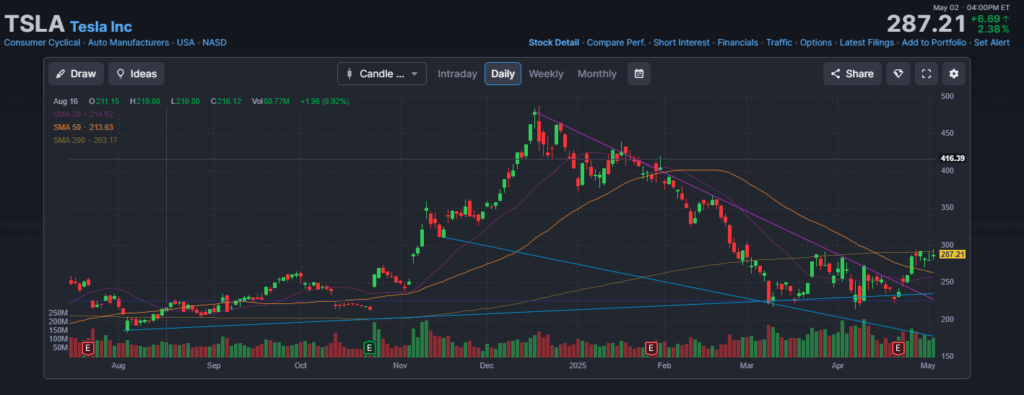Image resolution: width=1024 pixels, height=395 pixels.
Task: Switch to Intraday timeframe
Action: [457, 74]
